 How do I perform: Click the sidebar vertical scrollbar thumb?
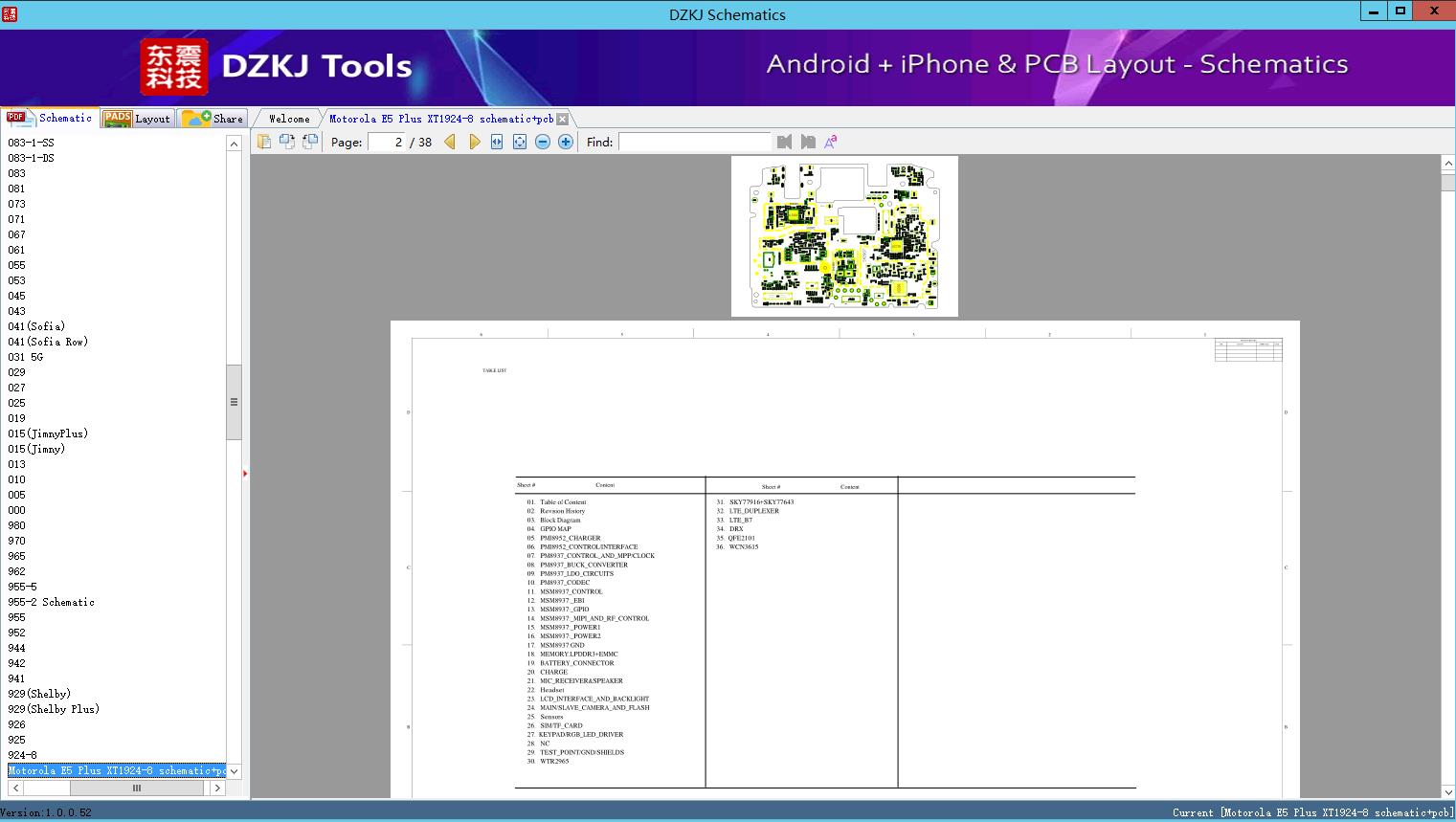(x=234, y=402)
